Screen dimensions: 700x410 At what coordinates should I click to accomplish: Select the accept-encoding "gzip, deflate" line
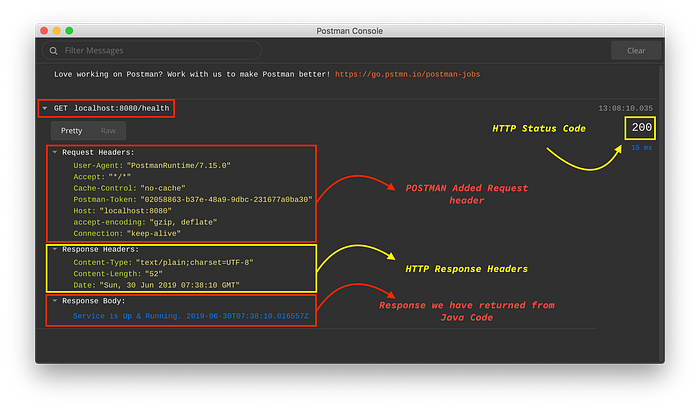coord(145,222)
